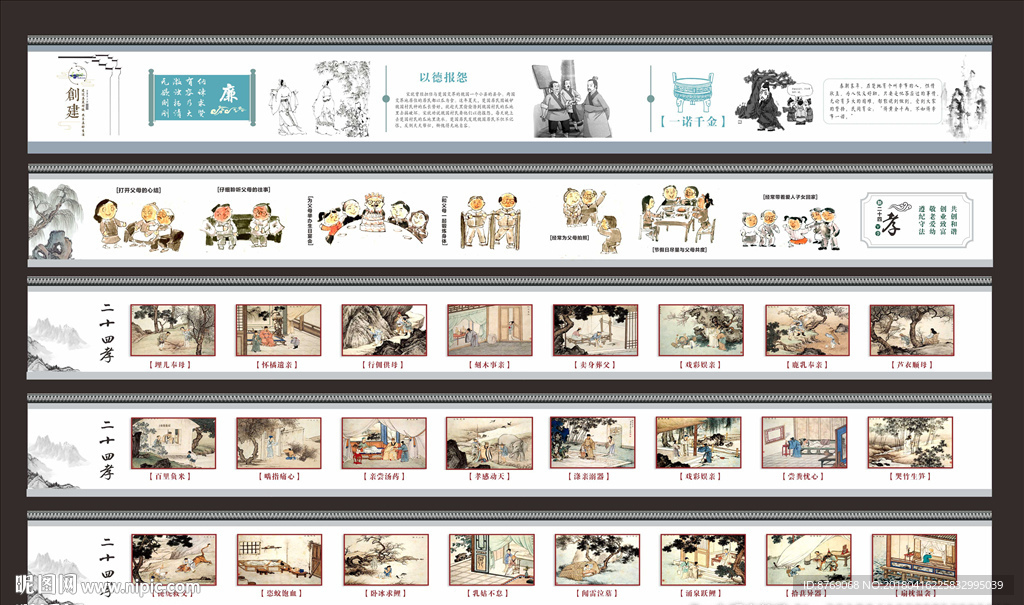Click the painting above 卧冰求鲤

386,559
